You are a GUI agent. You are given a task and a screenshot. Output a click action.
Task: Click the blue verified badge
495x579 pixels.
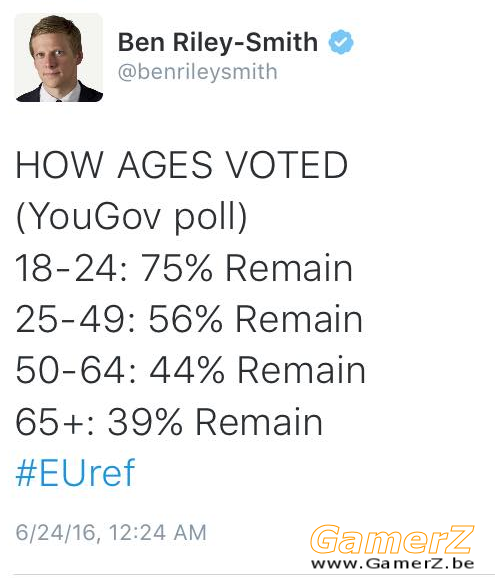(x=341, y=42)
